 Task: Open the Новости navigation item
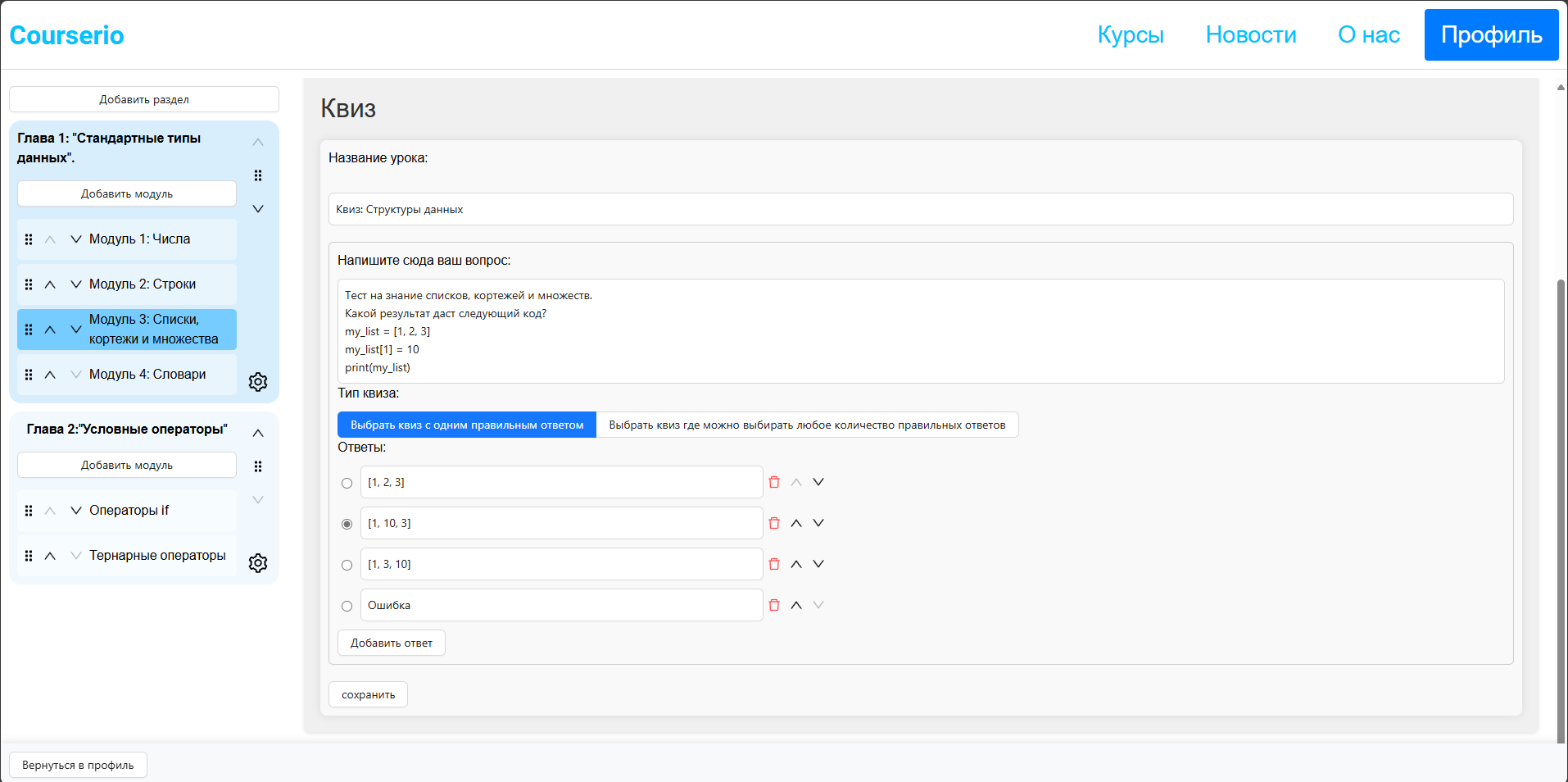point(1250,34)
